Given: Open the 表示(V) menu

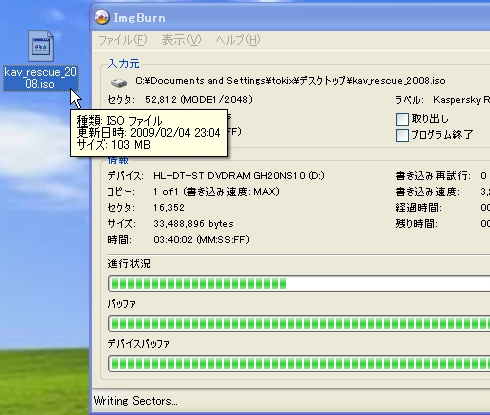Looking at the screenshot, I should coord(182,40).
